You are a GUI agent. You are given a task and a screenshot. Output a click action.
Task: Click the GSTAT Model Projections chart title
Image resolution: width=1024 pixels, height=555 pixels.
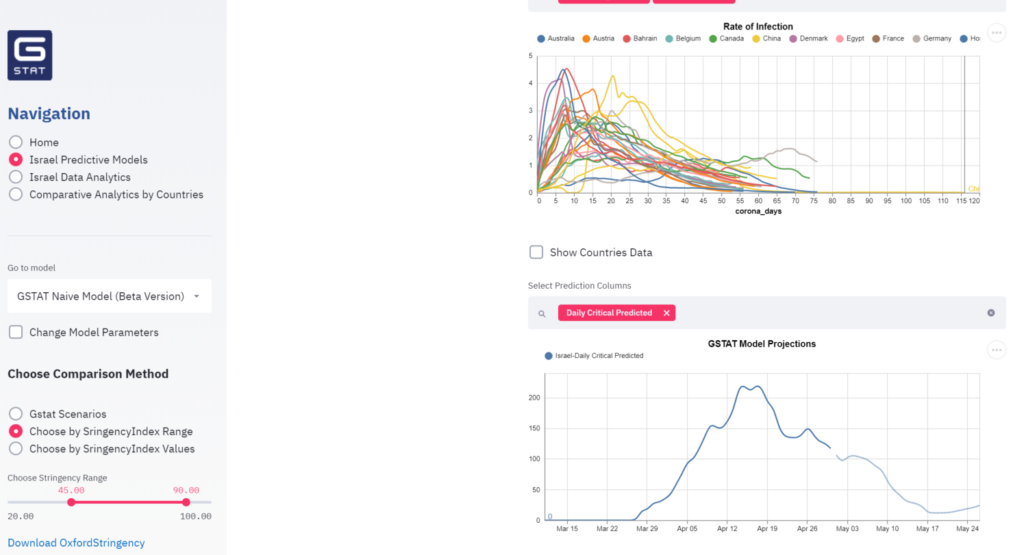761,344
